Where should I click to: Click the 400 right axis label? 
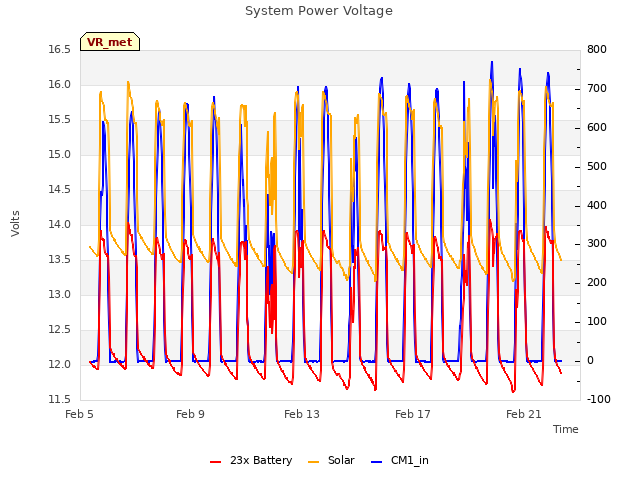pos(597,205)
